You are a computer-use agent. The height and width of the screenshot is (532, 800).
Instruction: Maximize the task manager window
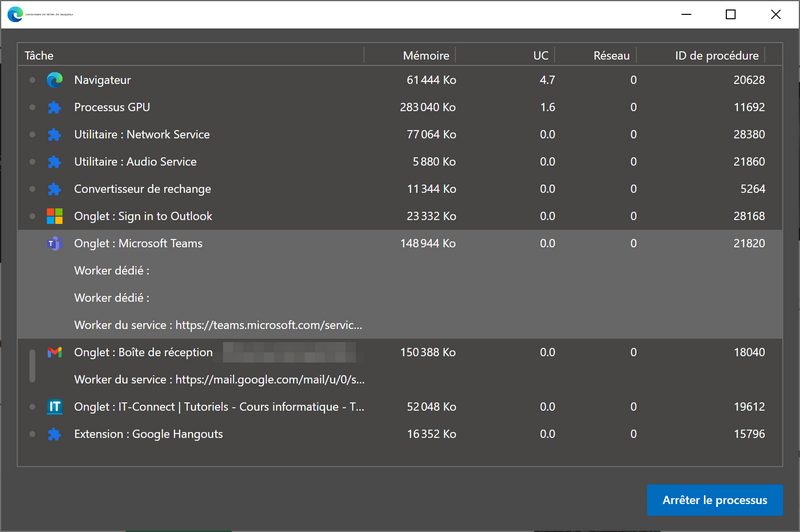tap(730, 14)
